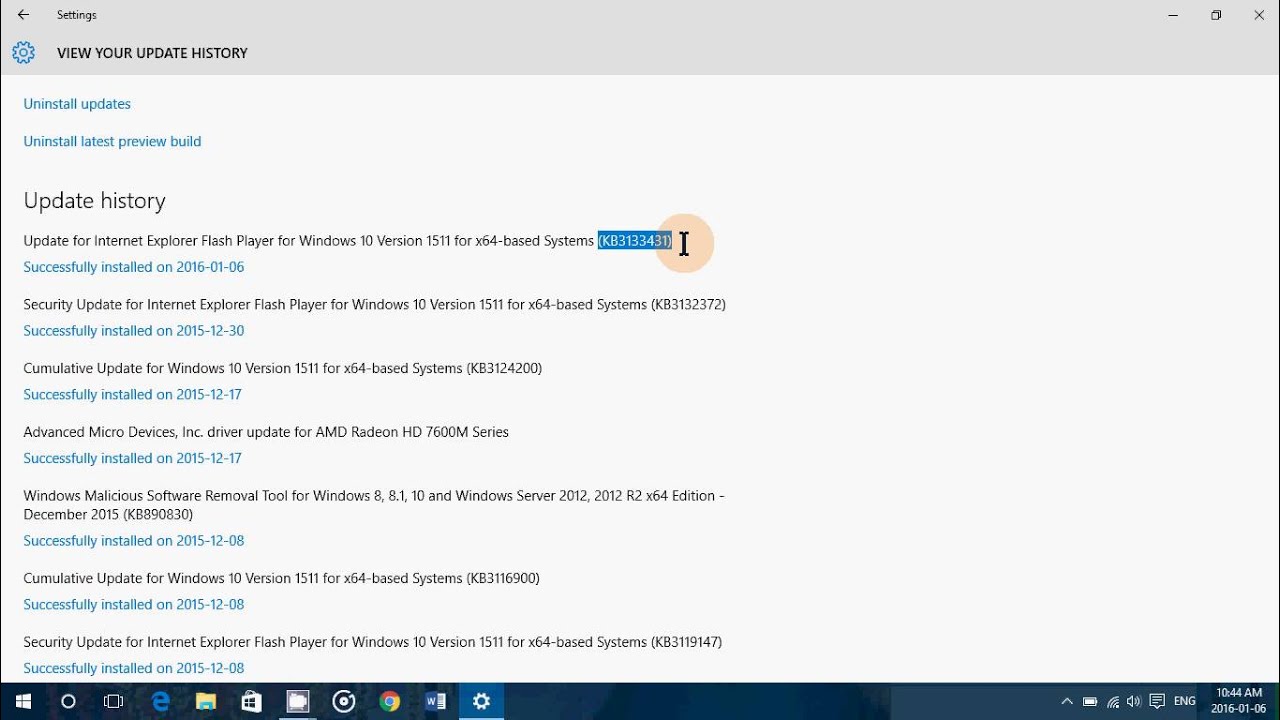Show hidden system tray icons
Viewport: 1280px width, 720px height.
click(x=1067, y=702)
